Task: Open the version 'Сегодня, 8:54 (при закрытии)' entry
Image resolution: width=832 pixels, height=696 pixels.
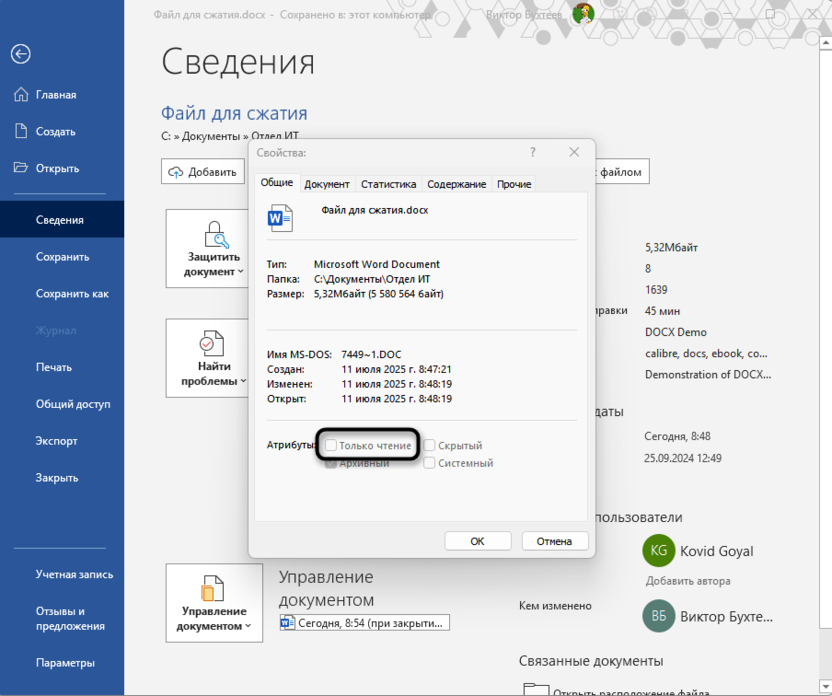Action: point(365,623)
